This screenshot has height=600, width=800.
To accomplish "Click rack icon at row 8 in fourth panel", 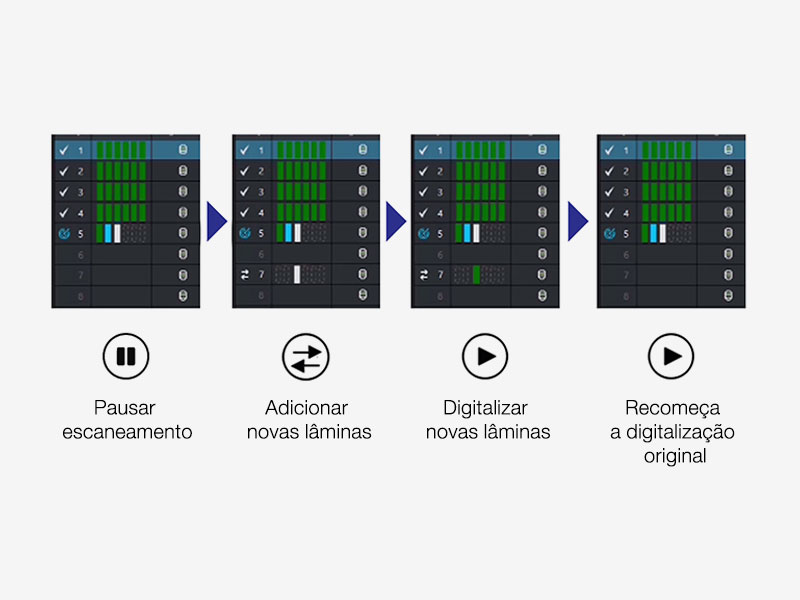I will (727, 296).
